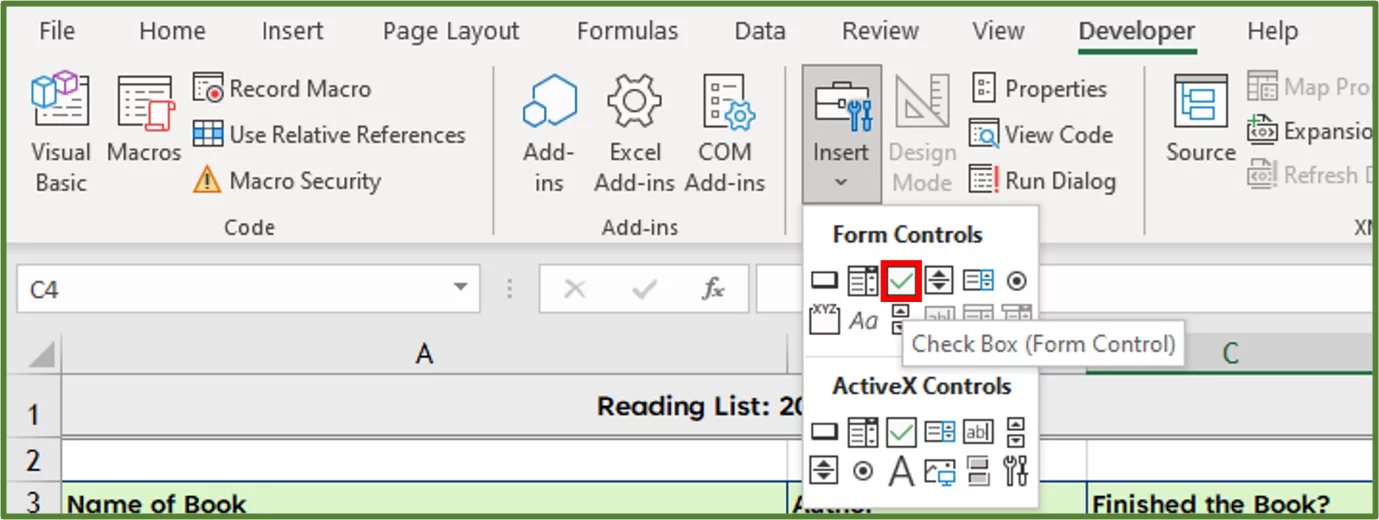Open the Add-ins button
The image size is (1379, 520).
point(549,132)
